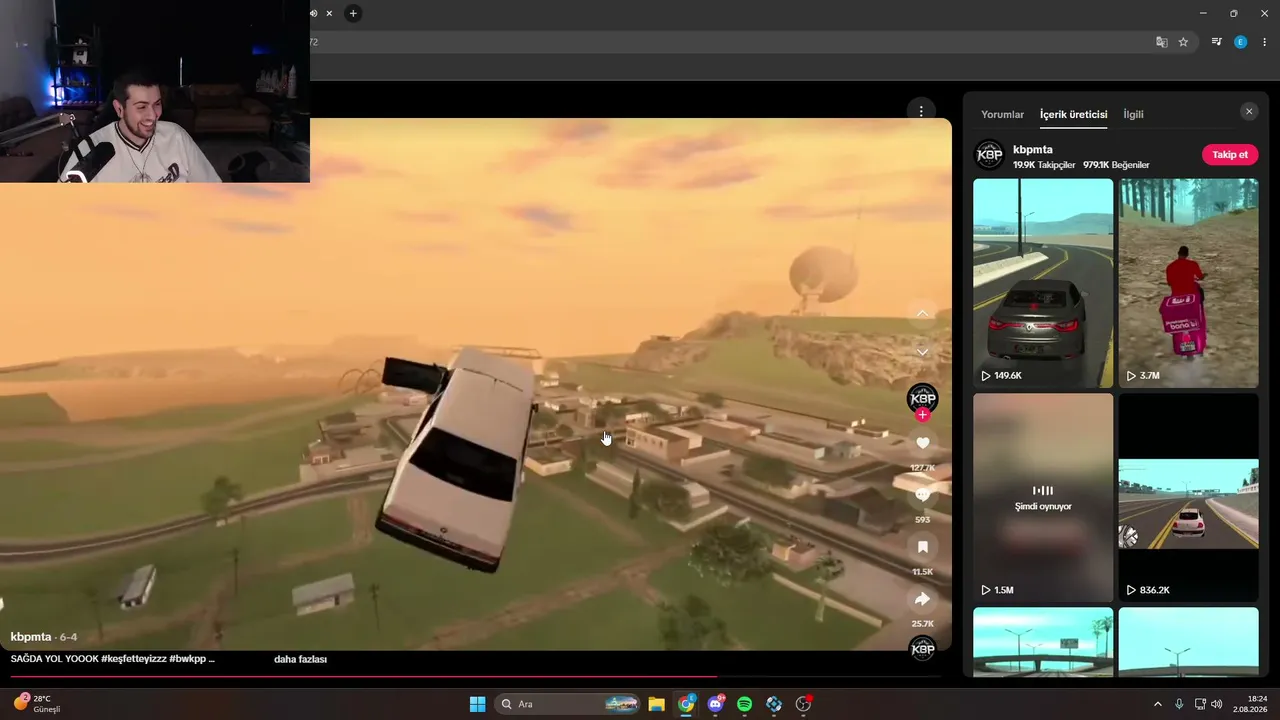Open Discord from the taskbar
Viewport: 1280px width, 720px height.
[x=715, y=704]
